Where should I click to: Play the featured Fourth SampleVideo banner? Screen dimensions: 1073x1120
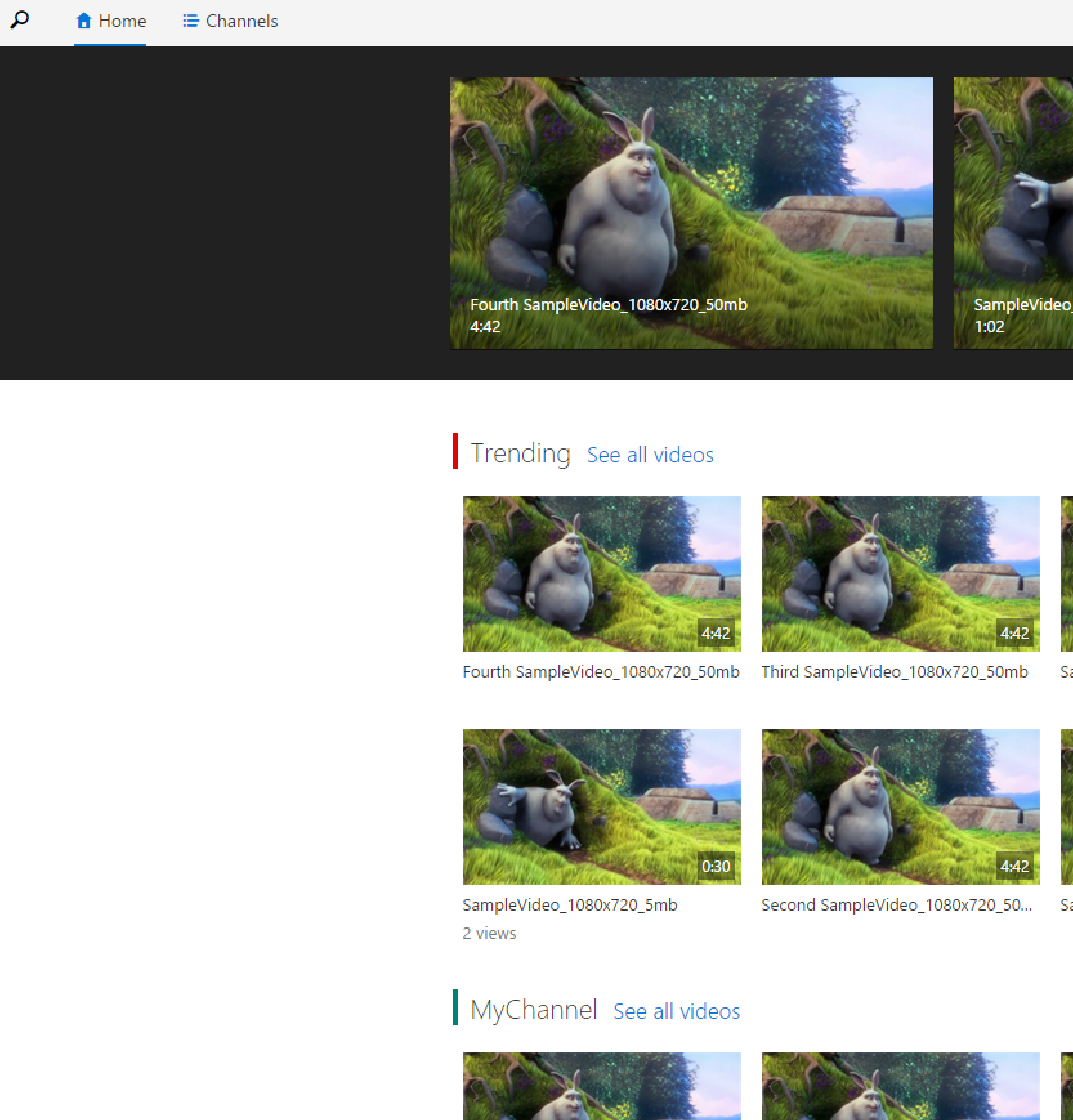691,213
